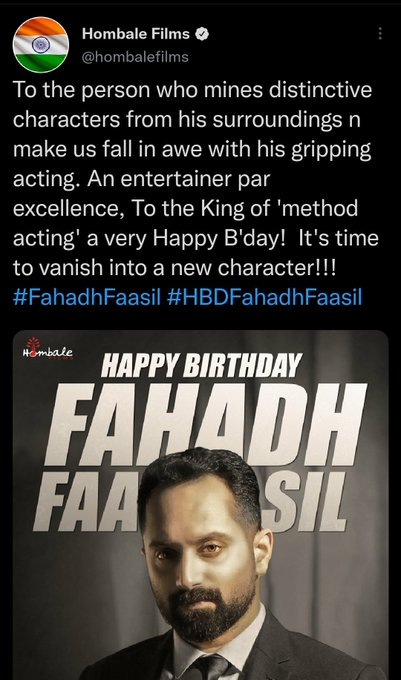Open the Indian flag profile avatar
Viewport: 401px width, 680px height.
41,45
